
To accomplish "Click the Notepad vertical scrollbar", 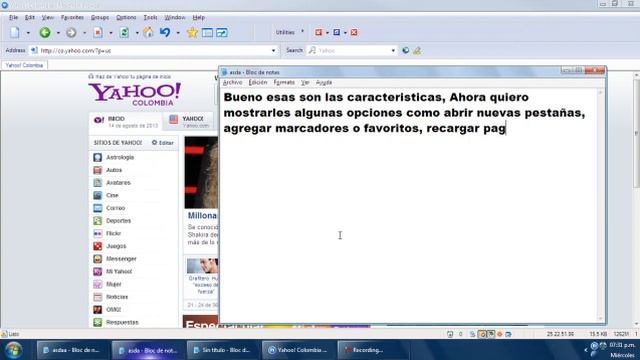I will pos(600,205).
